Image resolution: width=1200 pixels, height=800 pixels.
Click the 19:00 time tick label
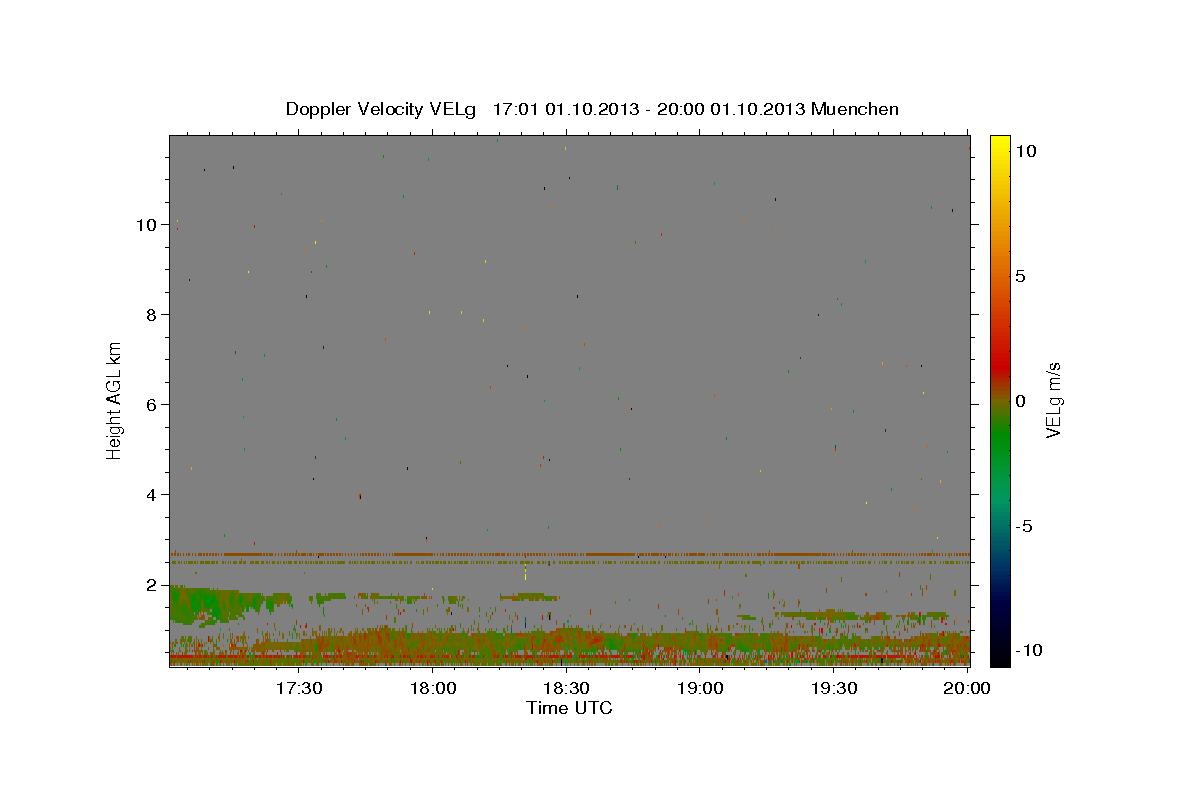coord(700,688)
